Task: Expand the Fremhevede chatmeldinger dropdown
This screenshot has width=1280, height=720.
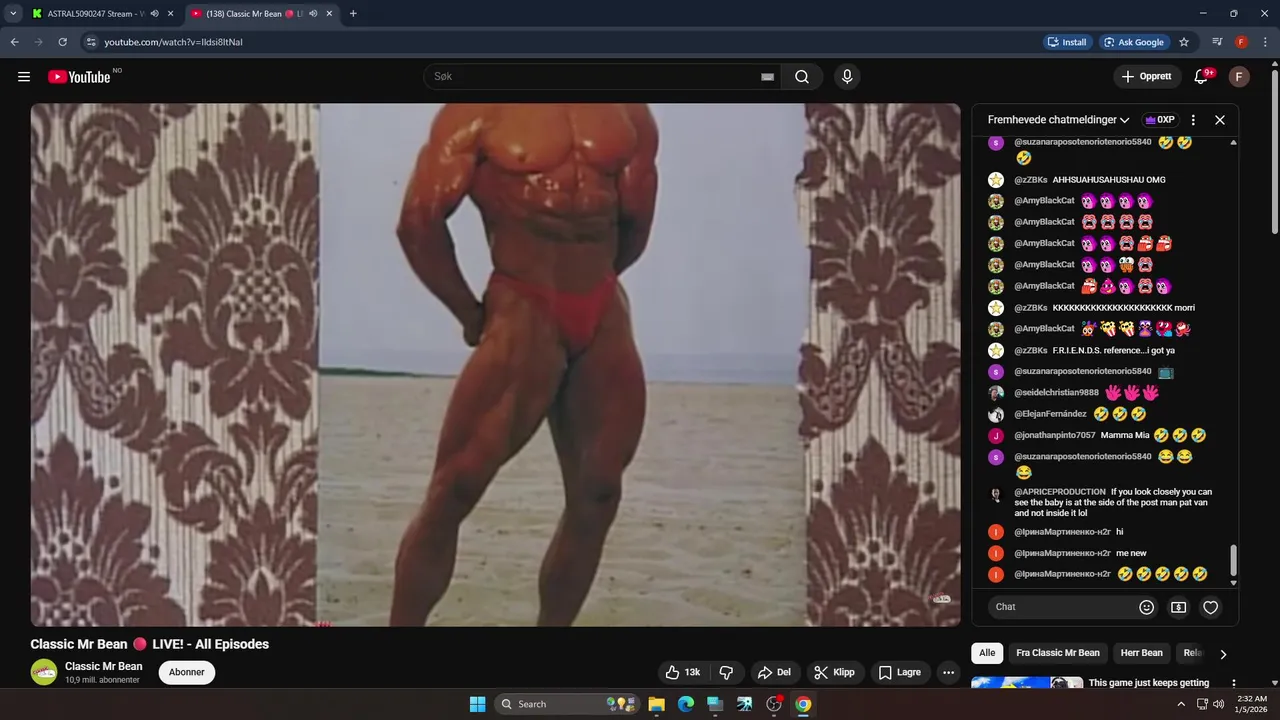Action: 1059,120
